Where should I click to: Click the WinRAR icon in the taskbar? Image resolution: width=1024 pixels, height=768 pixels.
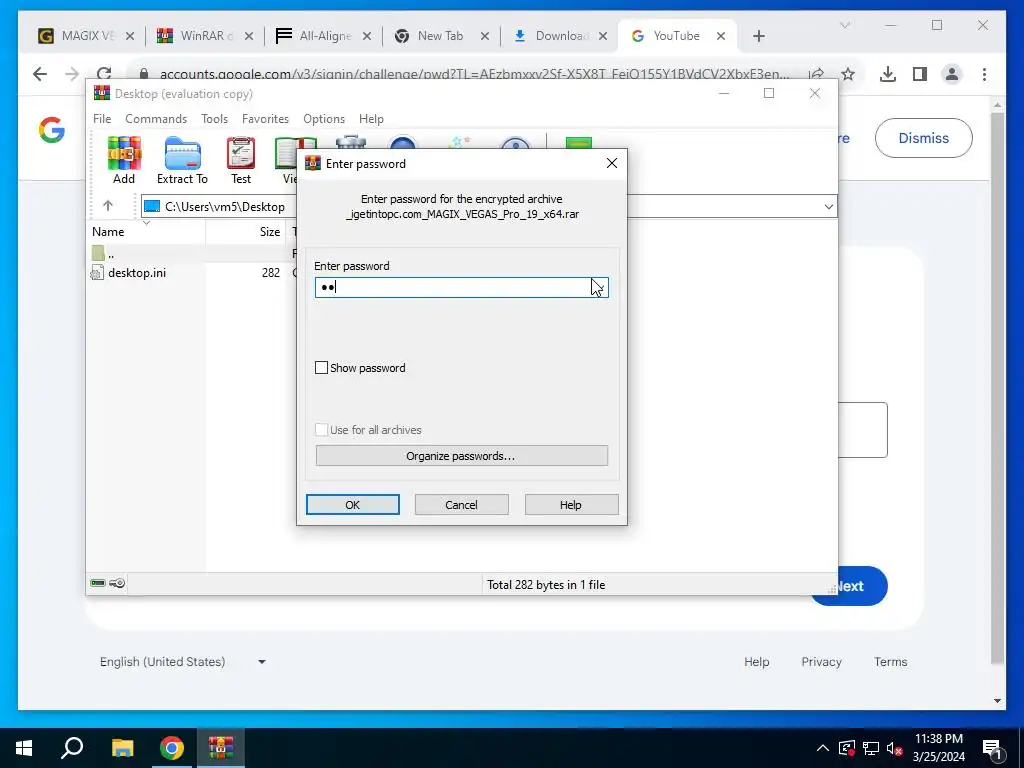[x=221, y=748]
